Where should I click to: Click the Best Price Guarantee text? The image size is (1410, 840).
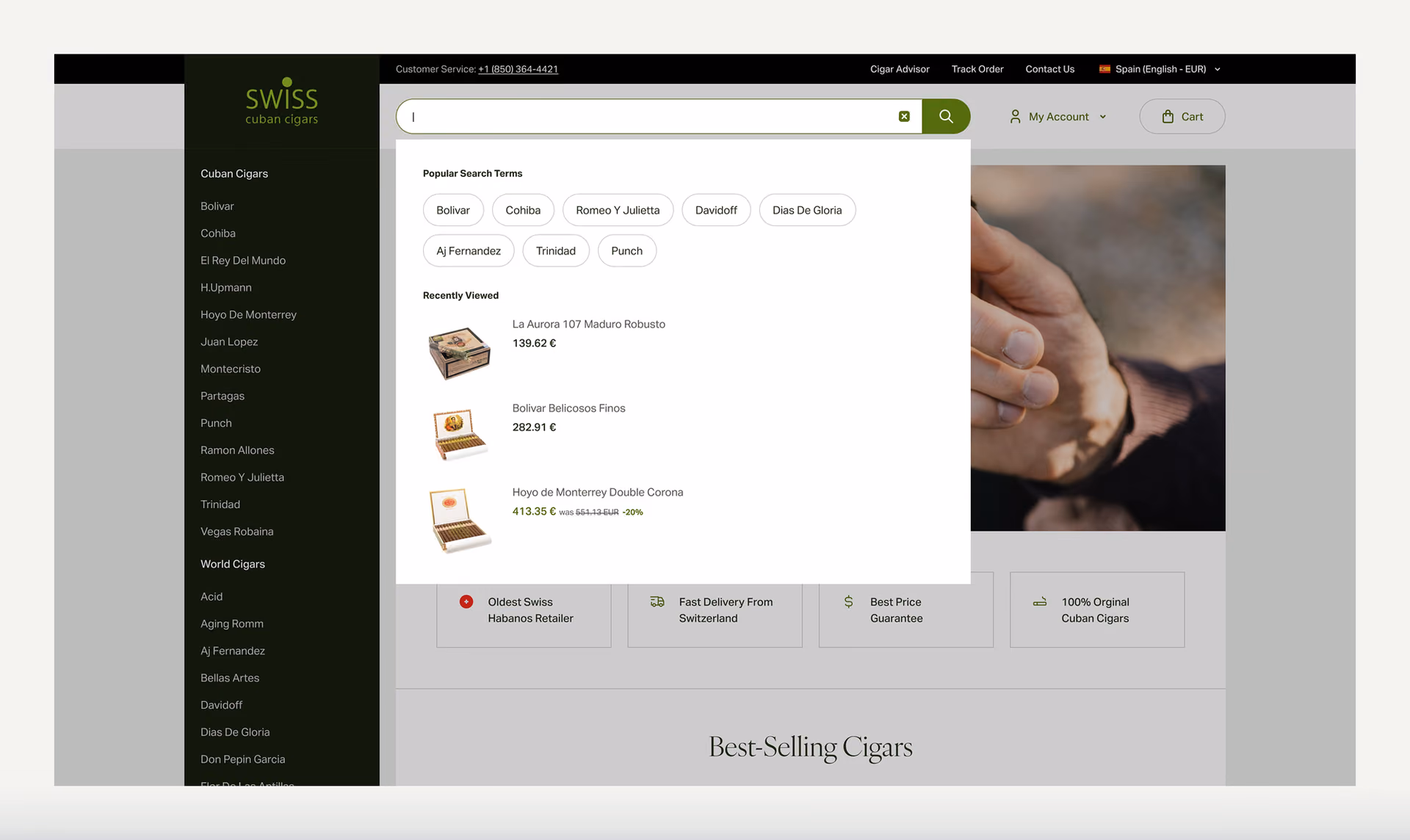click(897, 610)
